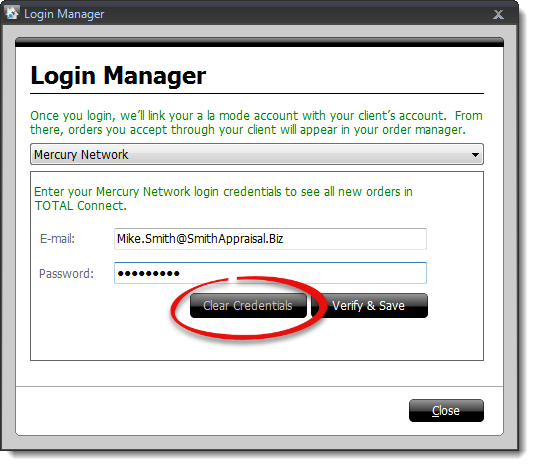Click the Login Manager app icon in title bar
Viewport: 534px width, 466px height.
tap(12, 13)
